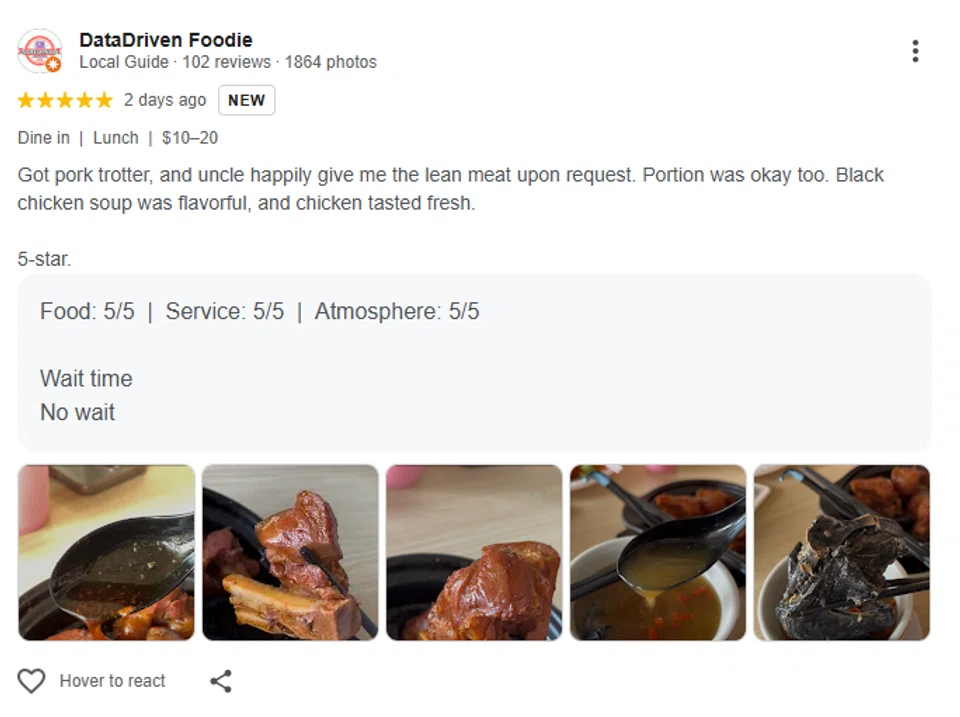View the third photo of braised pork trotter

pyautogui.click(x=474, y=552)
